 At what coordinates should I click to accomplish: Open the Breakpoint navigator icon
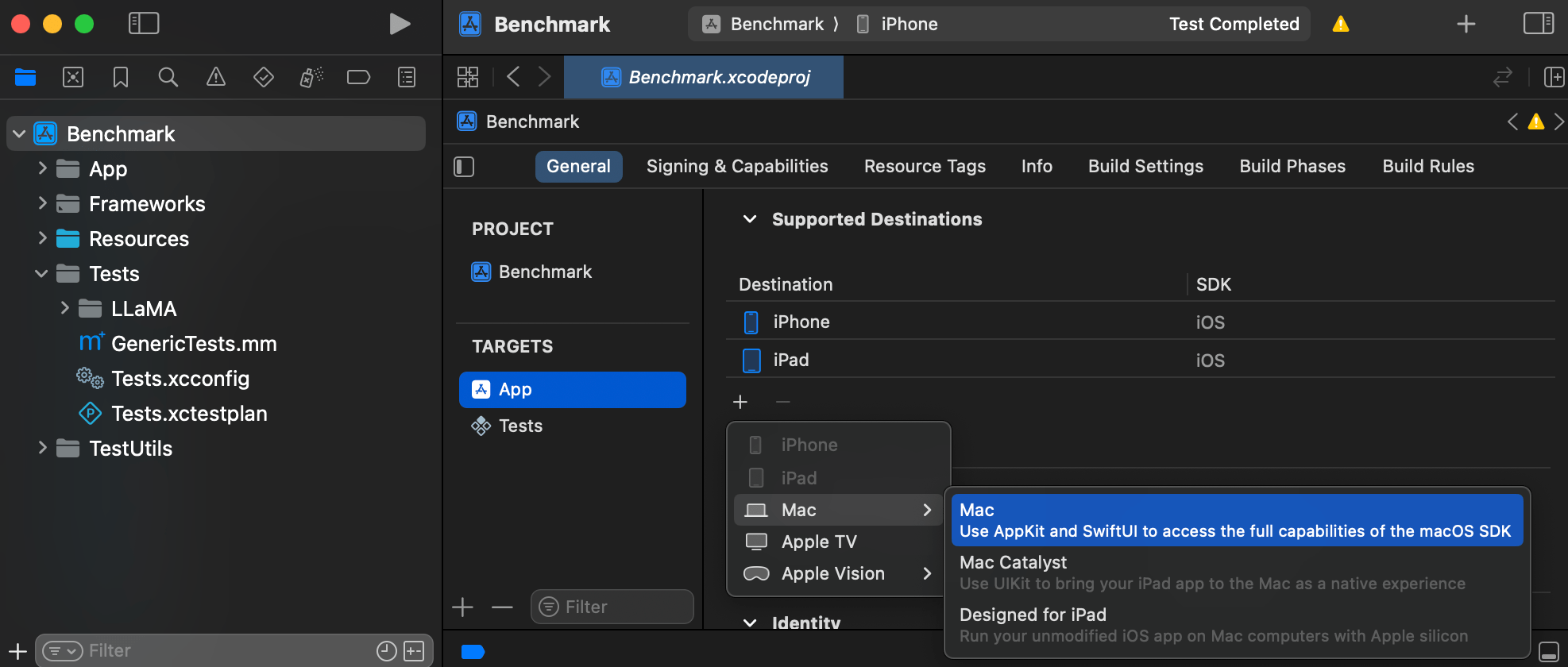(x=358, y=77)
